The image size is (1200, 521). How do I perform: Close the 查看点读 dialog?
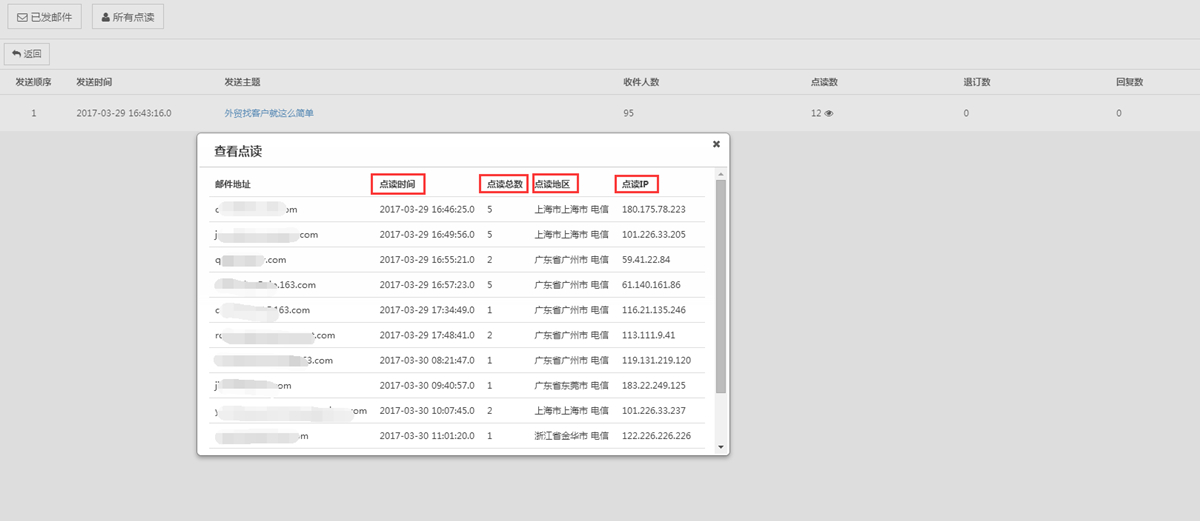(716, 144)
